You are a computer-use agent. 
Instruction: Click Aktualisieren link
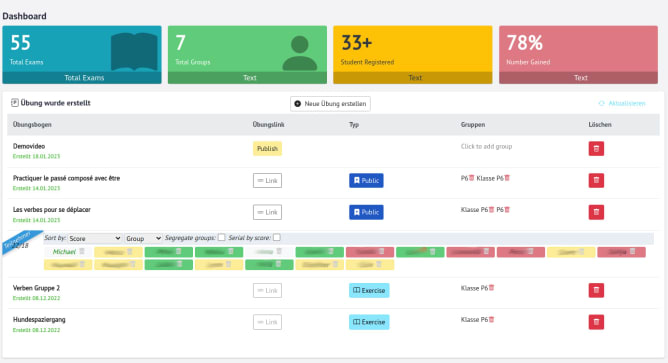(x=627, y=104)
